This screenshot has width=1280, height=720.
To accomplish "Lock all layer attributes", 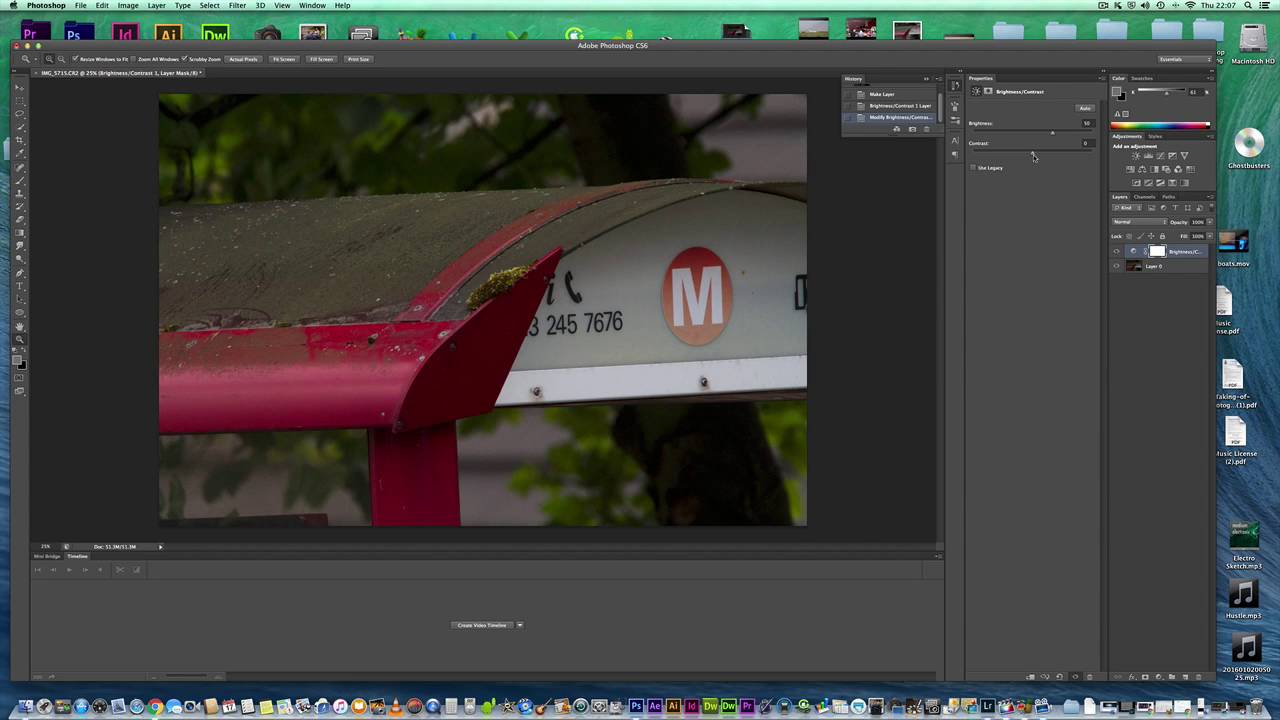I will coord(1162,236).
